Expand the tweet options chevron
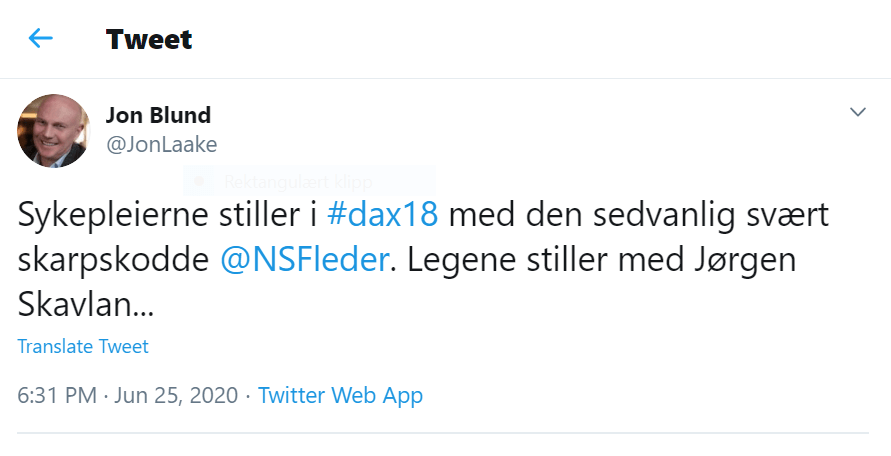This screenshot has height=456, width=891. tap(857, 112)
